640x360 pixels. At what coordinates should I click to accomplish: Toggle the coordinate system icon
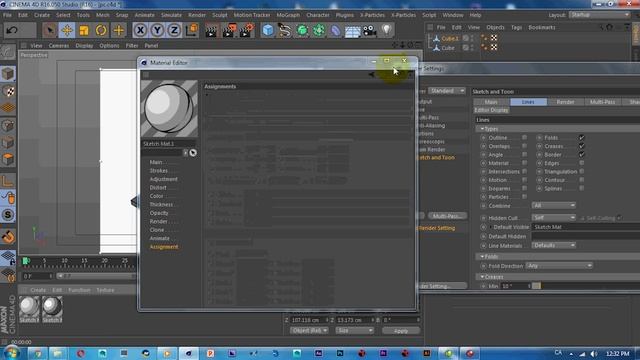point(192,30)
